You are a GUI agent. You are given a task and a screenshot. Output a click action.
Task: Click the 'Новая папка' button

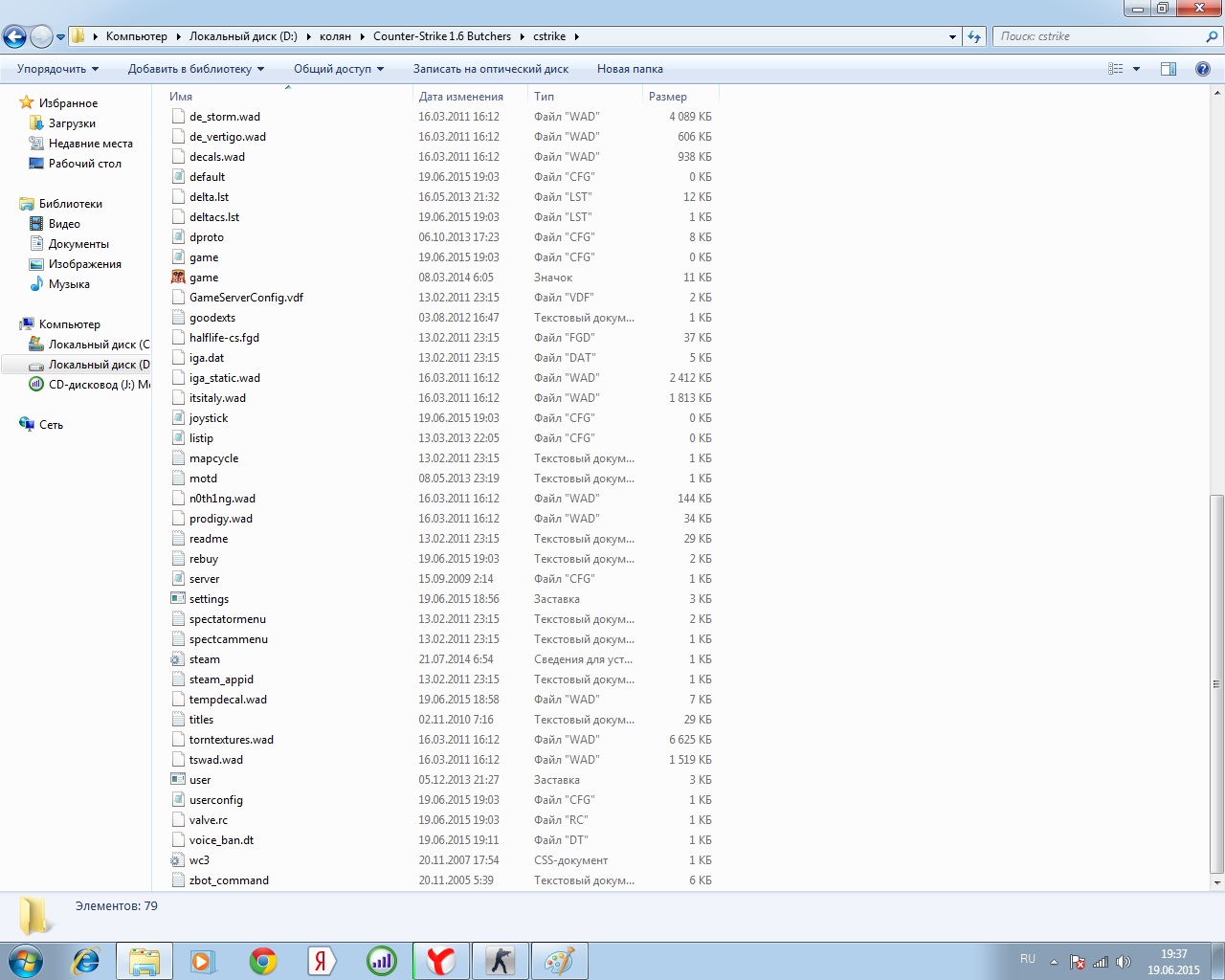point(630,69)
